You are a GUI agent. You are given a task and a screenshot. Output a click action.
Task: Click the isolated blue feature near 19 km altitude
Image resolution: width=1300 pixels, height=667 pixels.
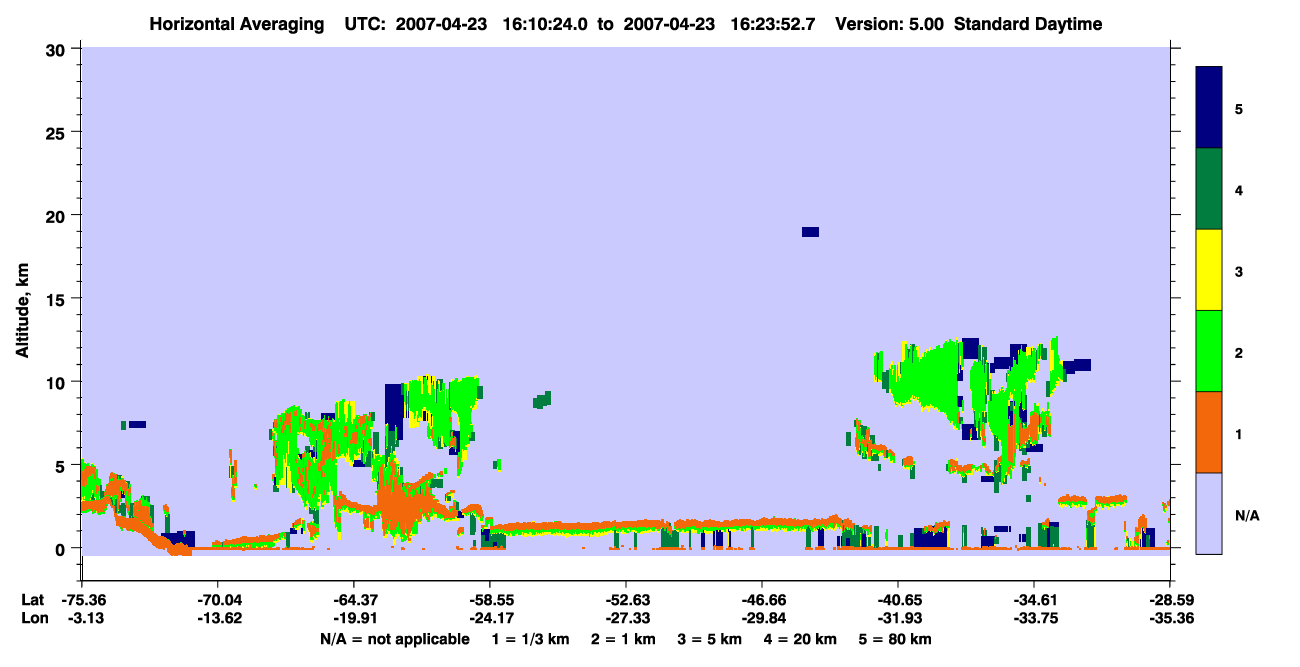(810, 232)
